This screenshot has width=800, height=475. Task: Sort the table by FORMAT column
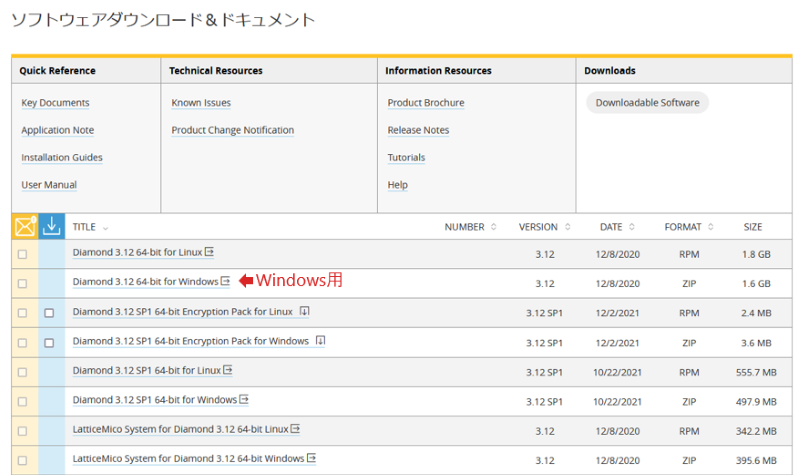[x=689, y=227]
